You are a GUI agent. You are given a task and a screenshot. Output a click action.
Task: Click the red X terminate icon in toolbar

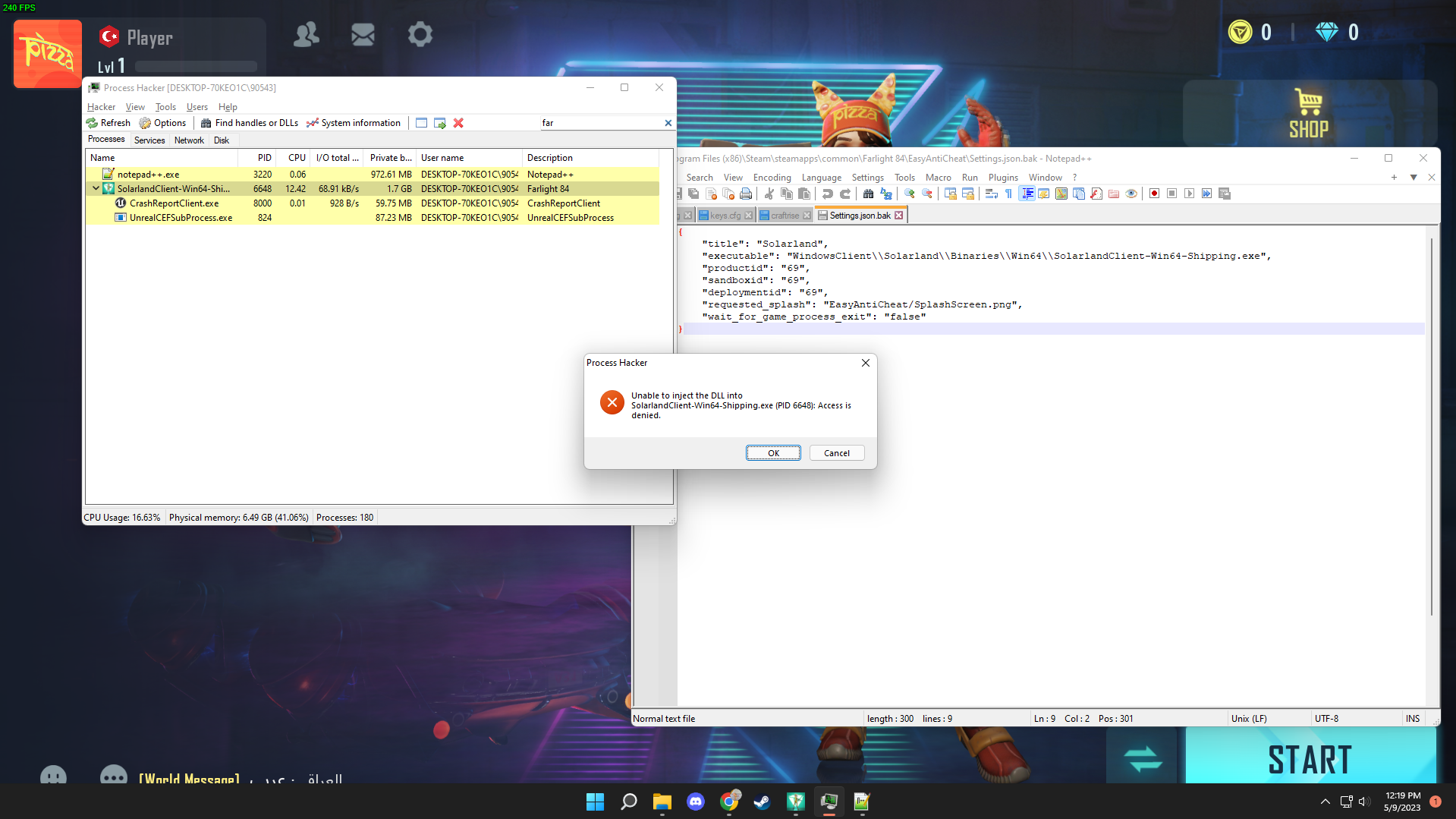(x=458, y=123)
